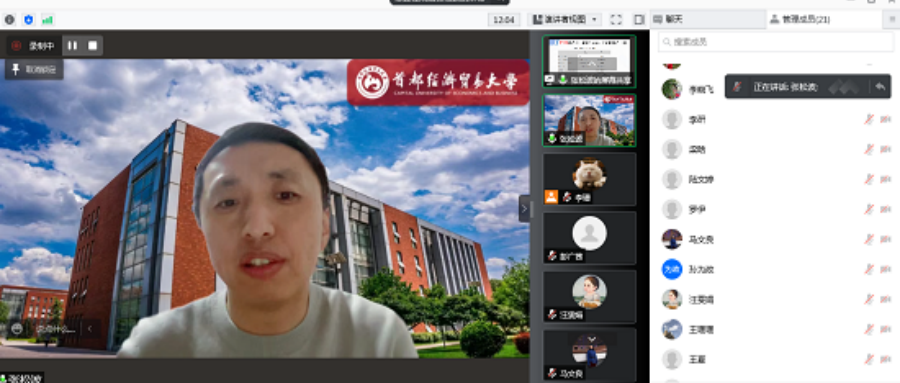The width and height of the screenshot is (900, 383).
Task: Enter full screen with the corner-brackets icon
Action: tap(616, 20)
